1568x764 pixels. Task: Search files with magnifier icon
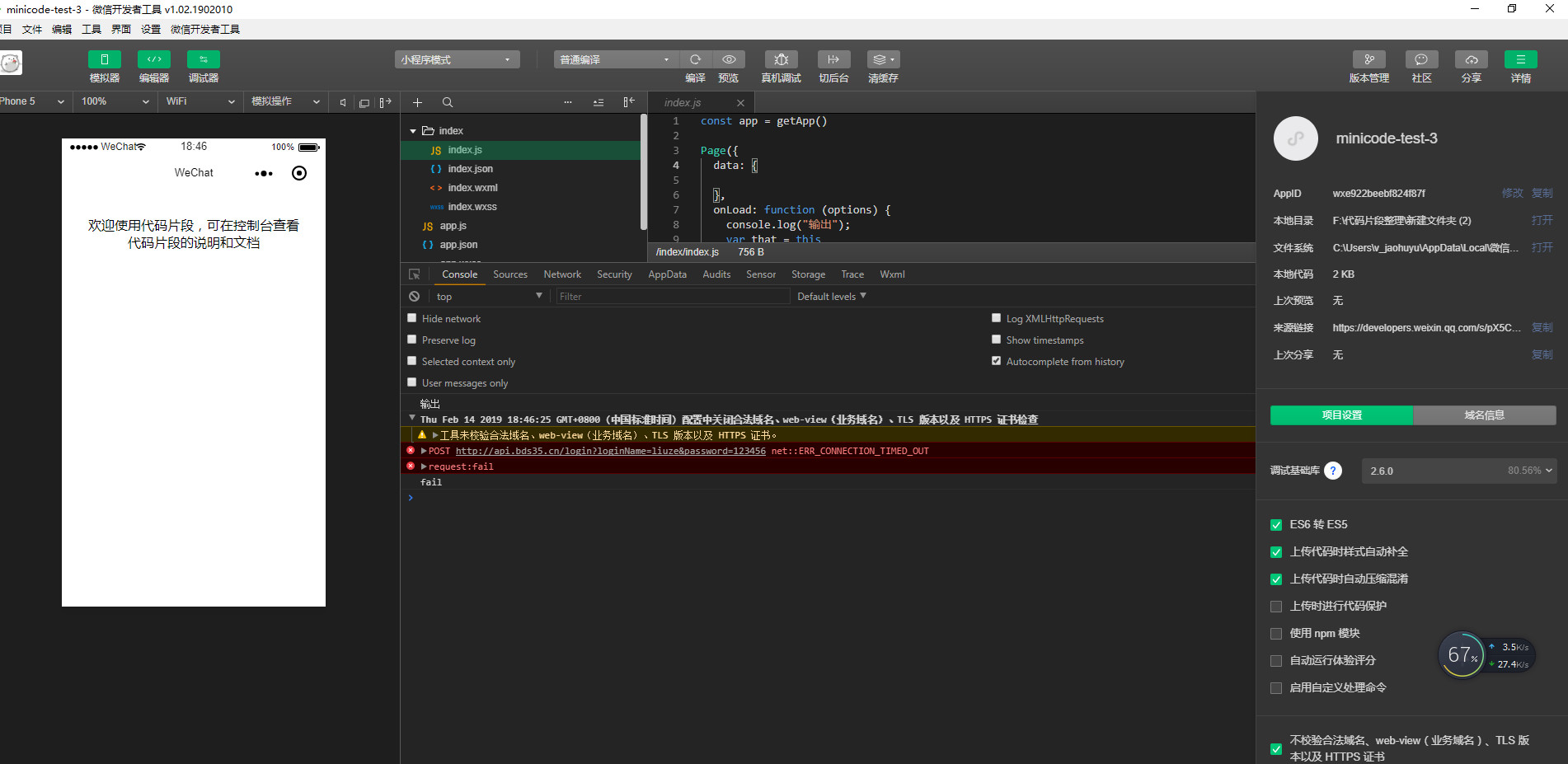[448, 102]
